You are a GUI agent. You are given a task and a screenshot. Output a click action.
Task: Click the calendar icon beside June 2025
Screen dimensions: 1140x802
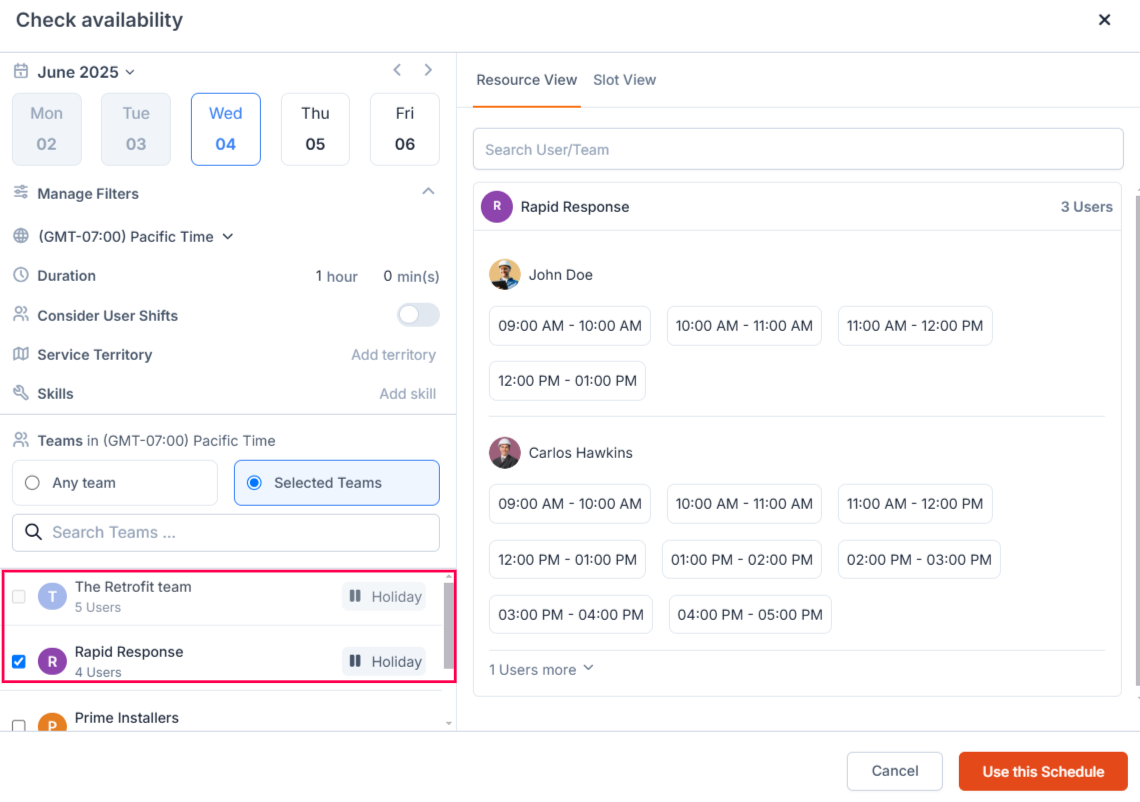(x=21, y=72)
